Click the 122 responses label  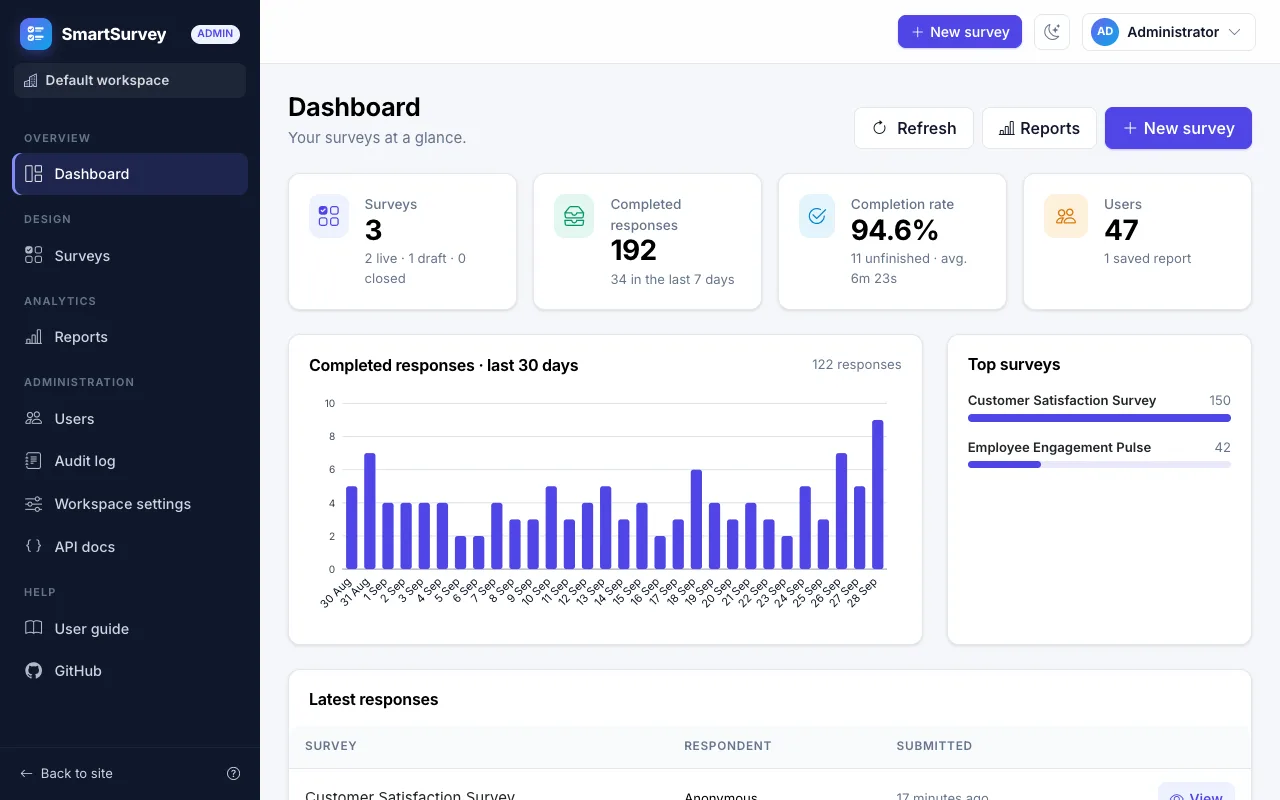click(x=857, y=365)
